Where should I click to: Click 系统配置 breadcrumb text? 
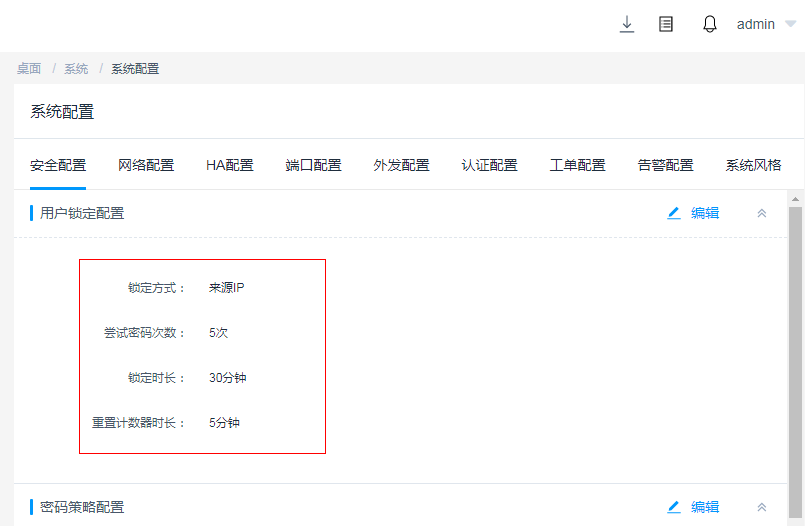pos(135,69)
